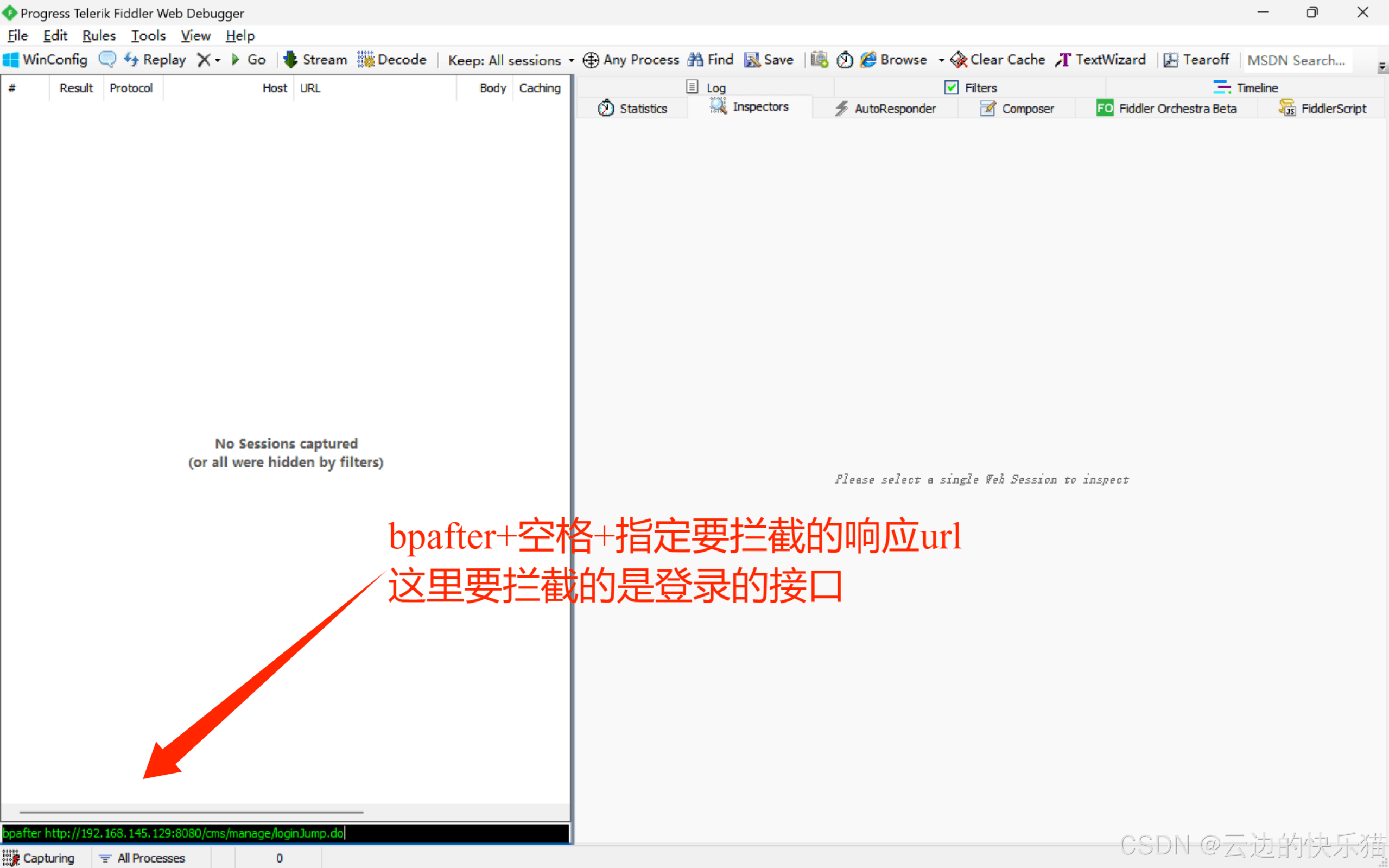The width and height of the screenshot is (1389, 868).
Task: Click the timer stopwatch icon
Action: click(844, 60)
